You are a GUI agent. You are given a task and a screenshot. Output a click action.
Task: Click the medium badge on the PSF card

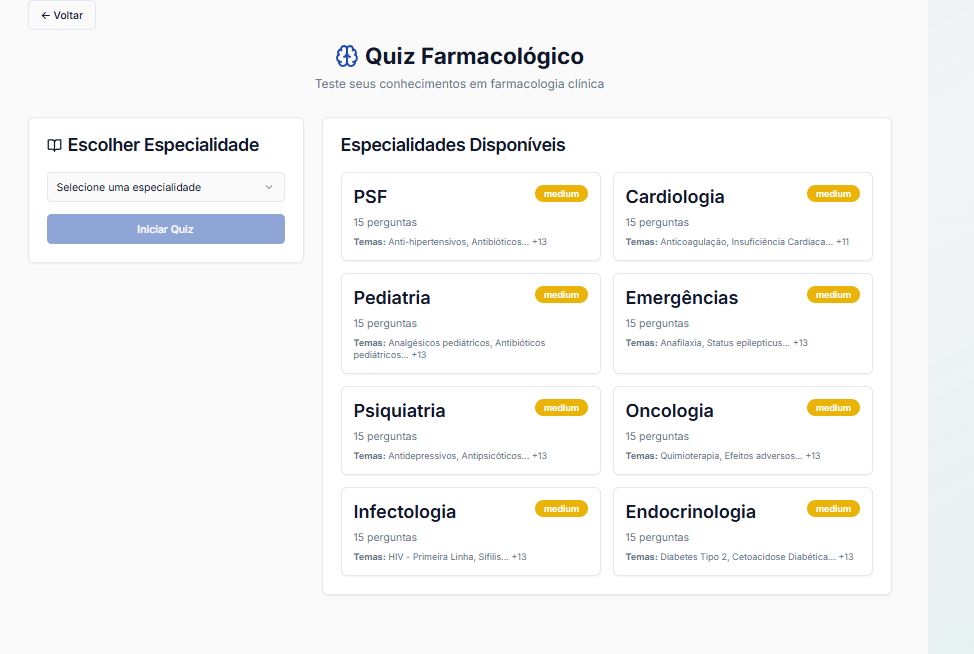560,193
